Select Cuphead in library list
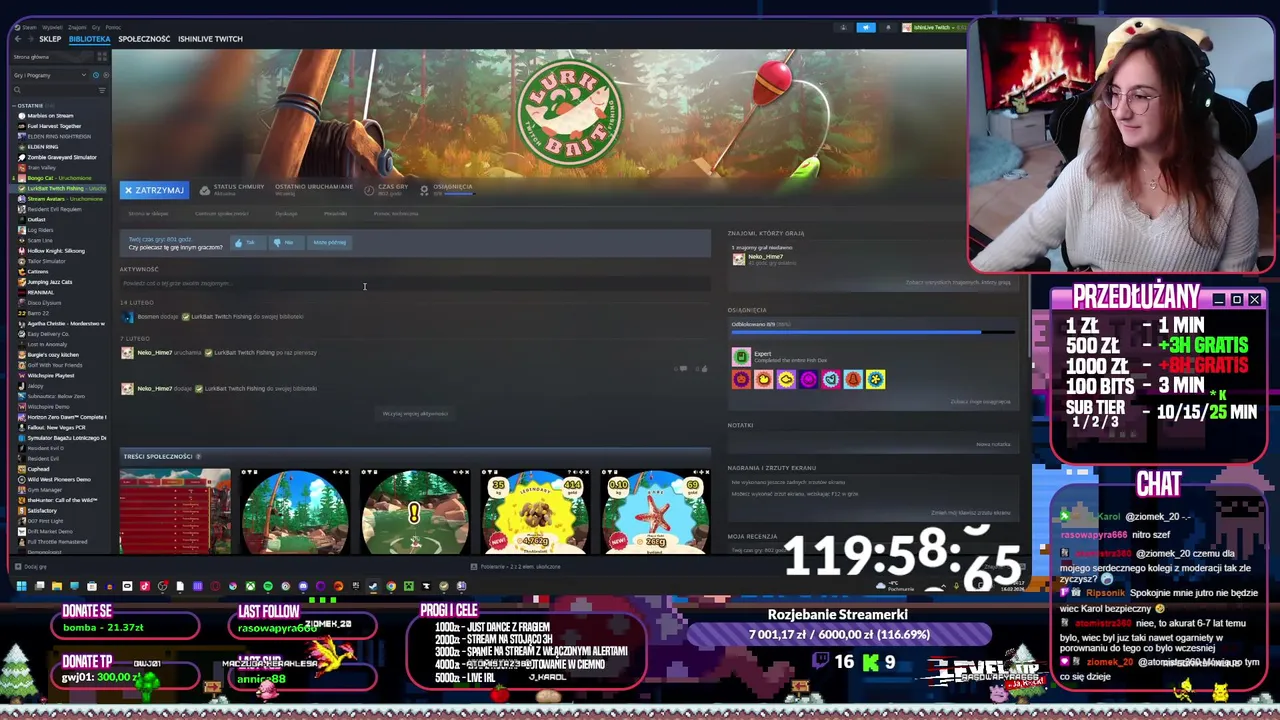Viewport: 1280px width, 720px height. click(x=38, y=469)
